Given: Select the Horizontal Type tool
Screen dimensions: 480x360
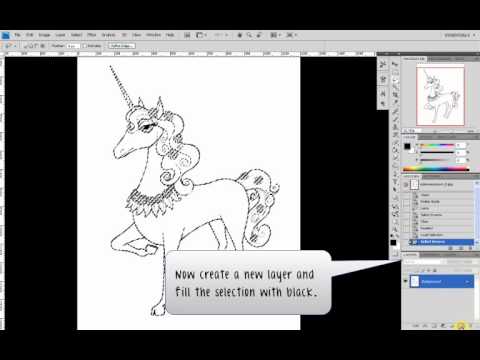Looking at the screenshot, I should [395, 182].
